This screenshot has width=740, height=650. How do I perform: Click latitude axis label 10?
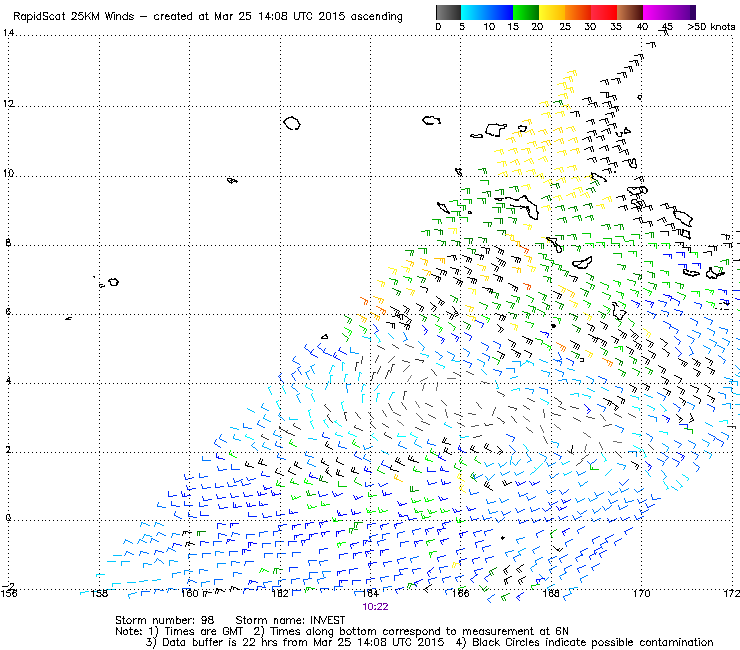tap(8, 173)
